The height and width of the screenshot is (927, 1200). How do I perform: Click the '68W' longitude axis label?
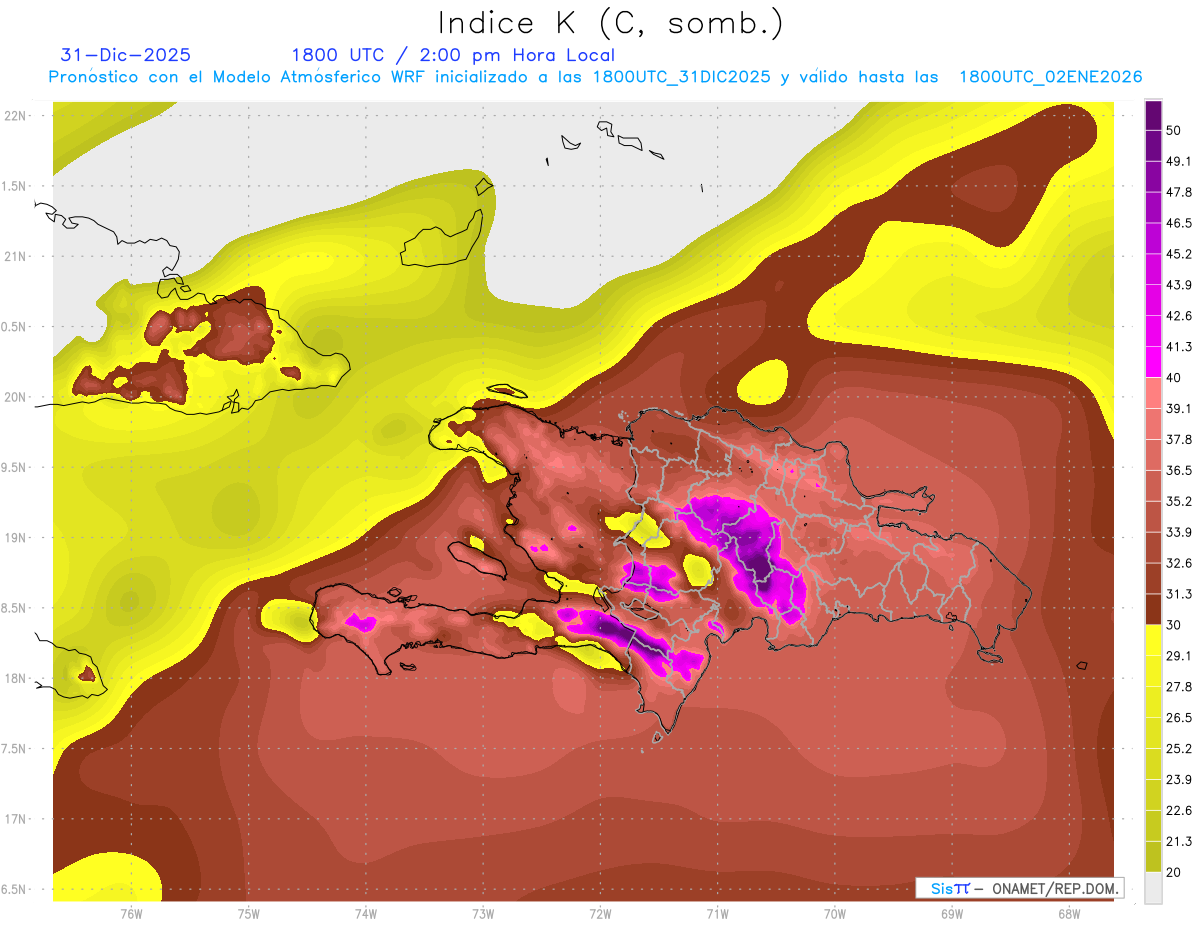click(1068, 913)
